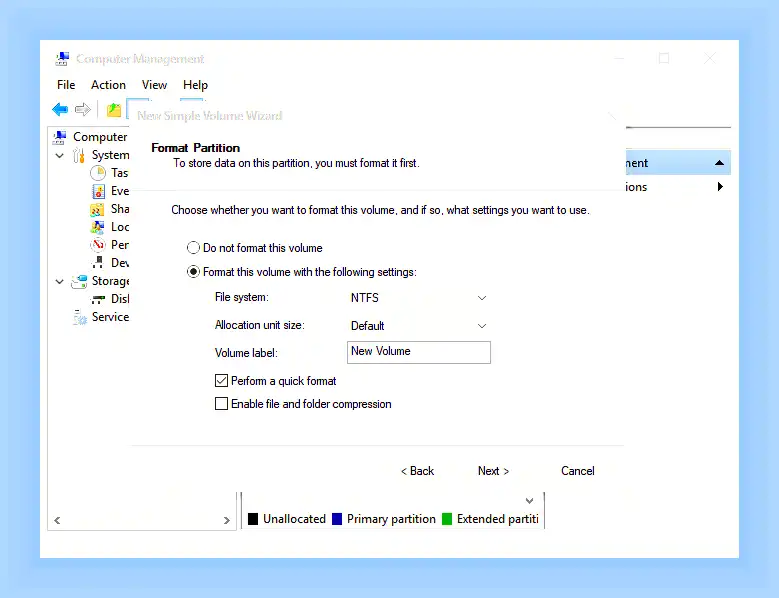This screenshot has height=598, width=779.
Task: Click the gray Forward arrow toolbar icon
Action: pos(83,109)
